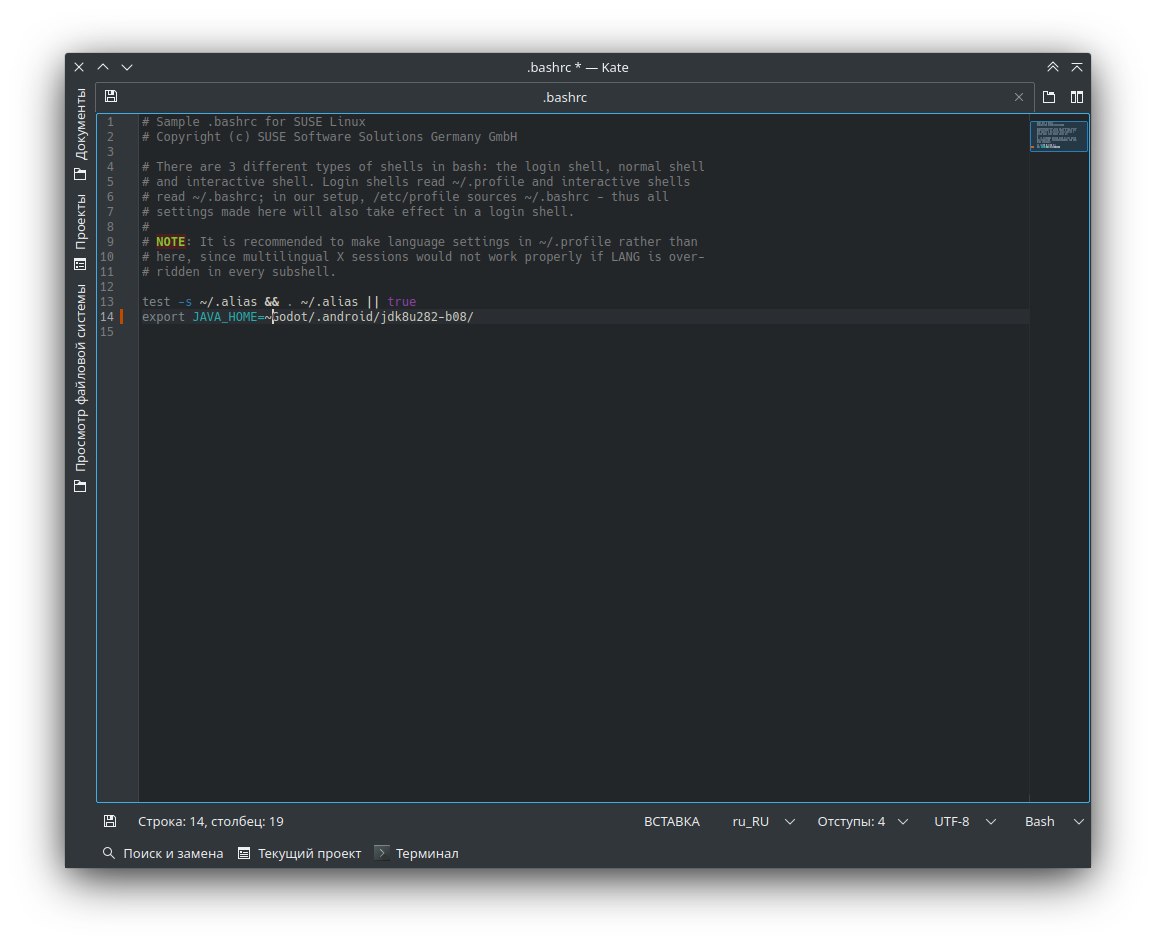
Task: Open the Терминал panel
Action: 417,853
